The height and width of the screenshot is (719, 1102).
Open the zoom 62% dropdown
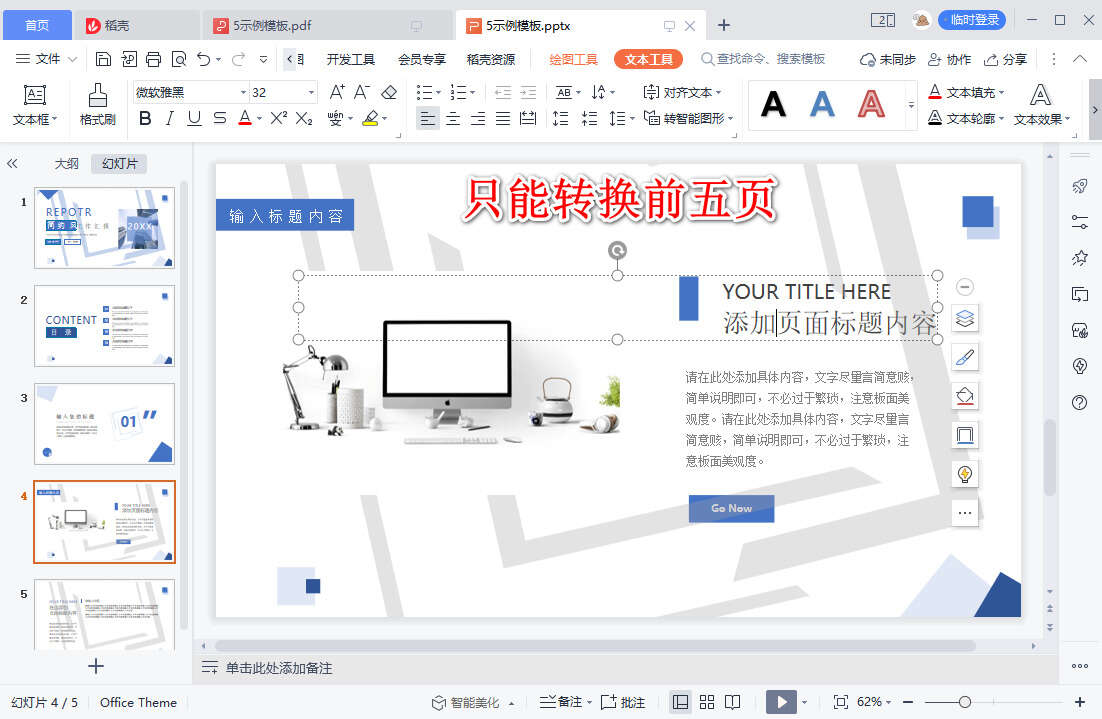coord(873,701)
